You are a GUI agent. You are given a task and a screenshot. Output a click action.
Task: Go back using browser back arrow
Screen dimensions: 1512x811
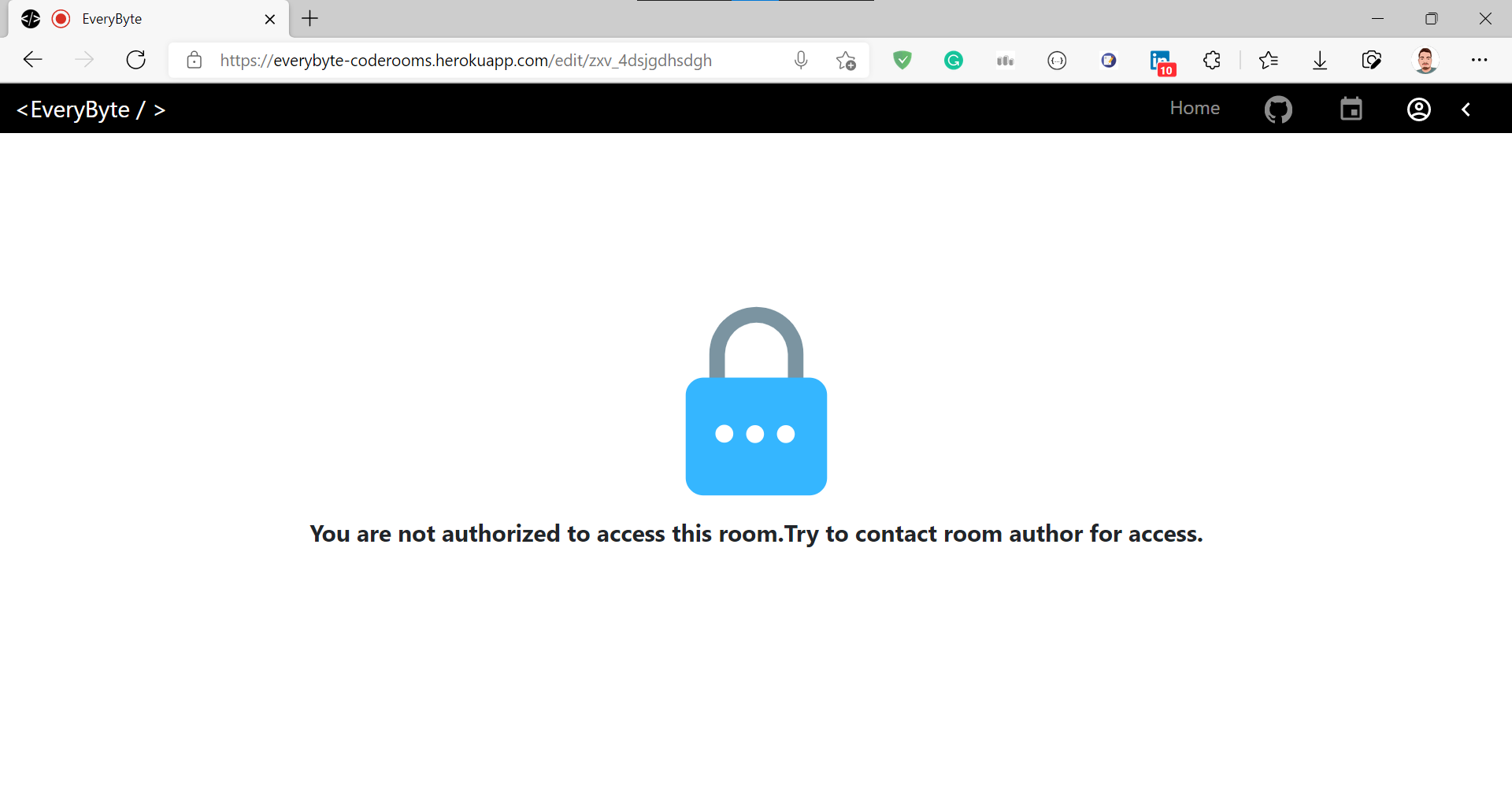(x=32, y=60)
